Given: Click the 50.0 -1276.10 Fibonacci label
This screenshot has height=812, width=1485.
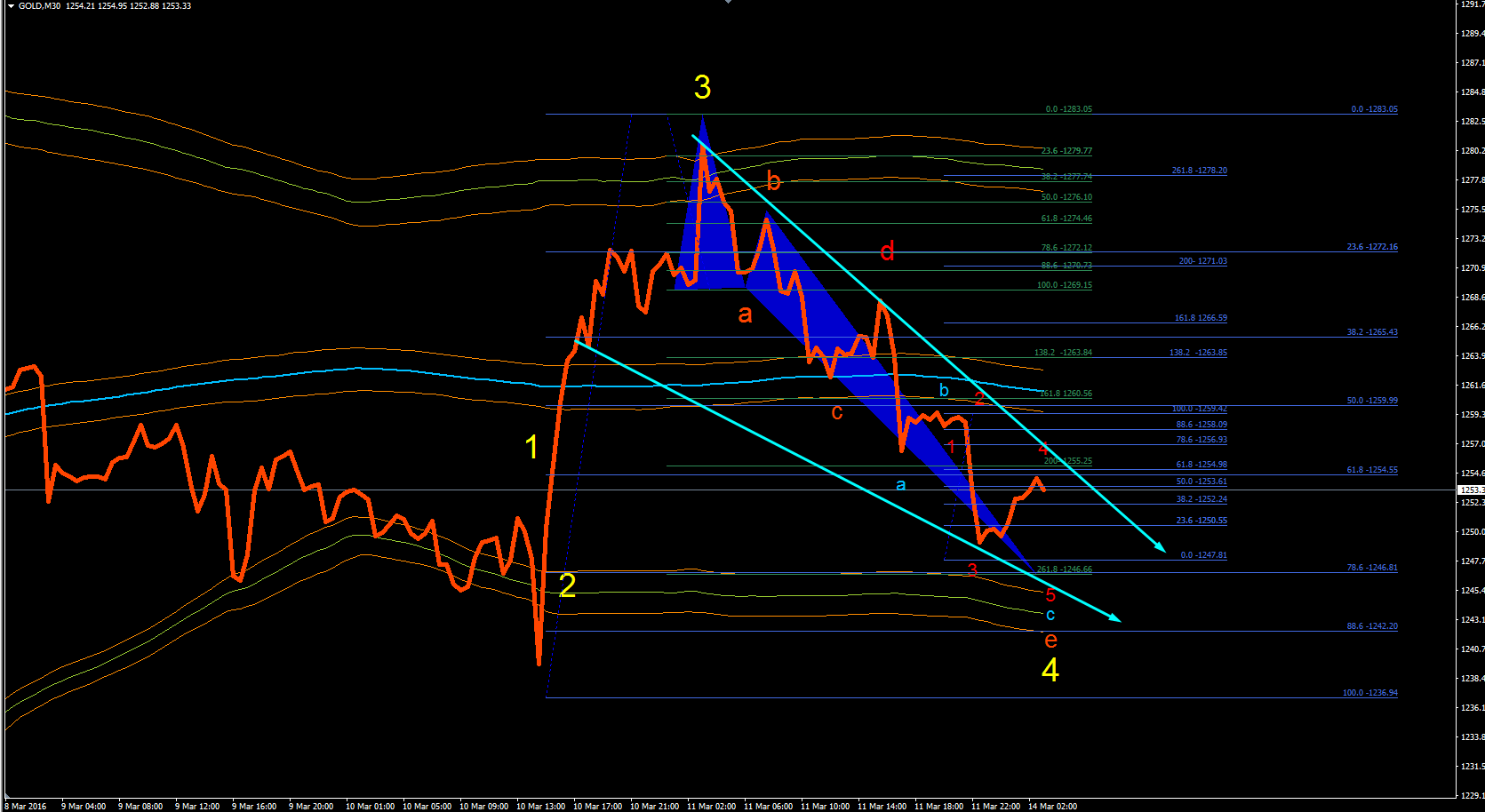Looking at the screenshot, I should point(1066,197).
